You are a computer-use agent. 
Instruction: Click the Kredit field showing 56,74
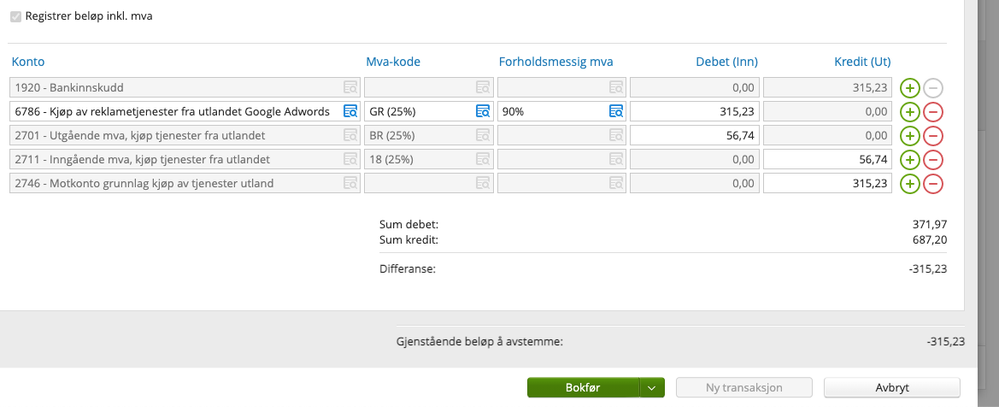[828, 159]
